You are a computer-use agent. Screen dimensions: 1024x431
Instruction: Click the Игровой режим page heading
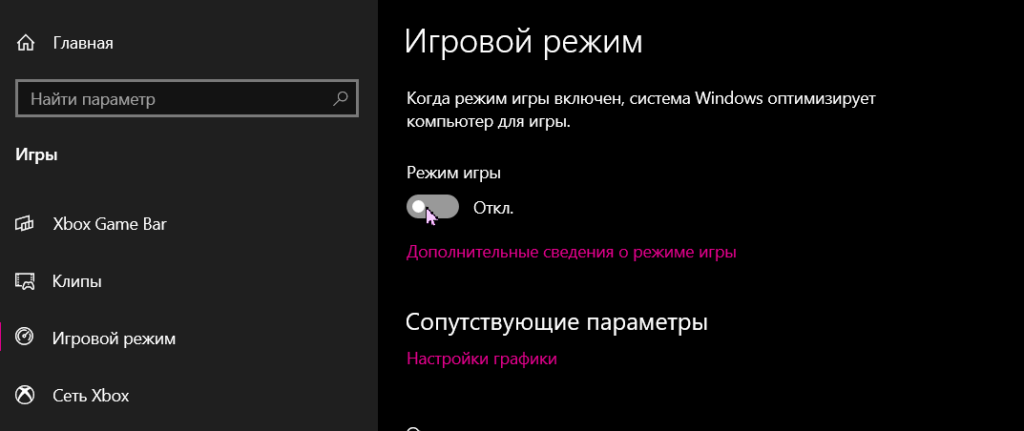(x=522, y=43)
